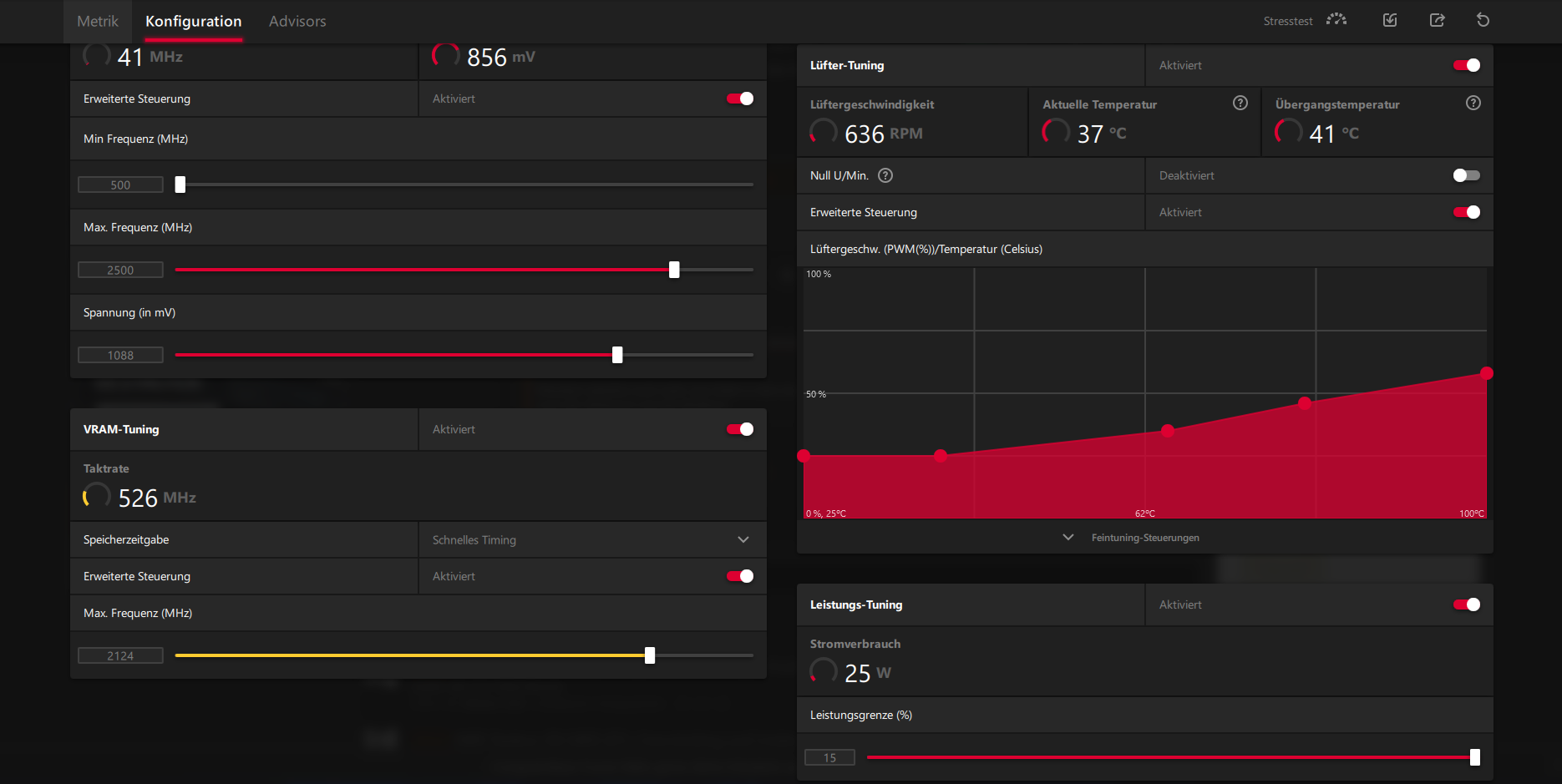Viewport: 1562px width, 784px height.
Task: Click the Max. Frequenz field showing 2500
Action: point(120,270)
